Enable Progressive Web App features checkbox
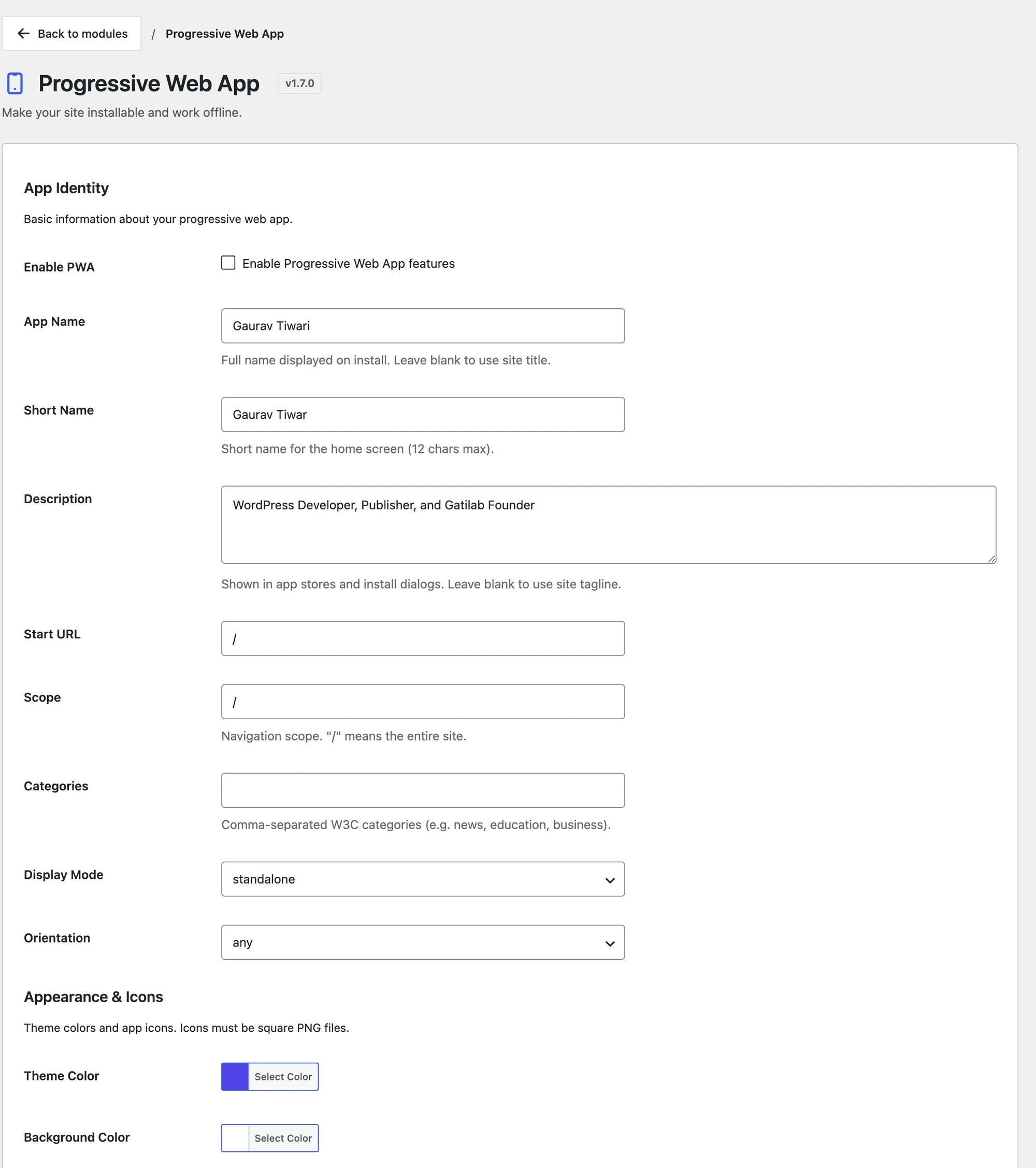This screenshot has height=1168, width=1036. [228, 263]
